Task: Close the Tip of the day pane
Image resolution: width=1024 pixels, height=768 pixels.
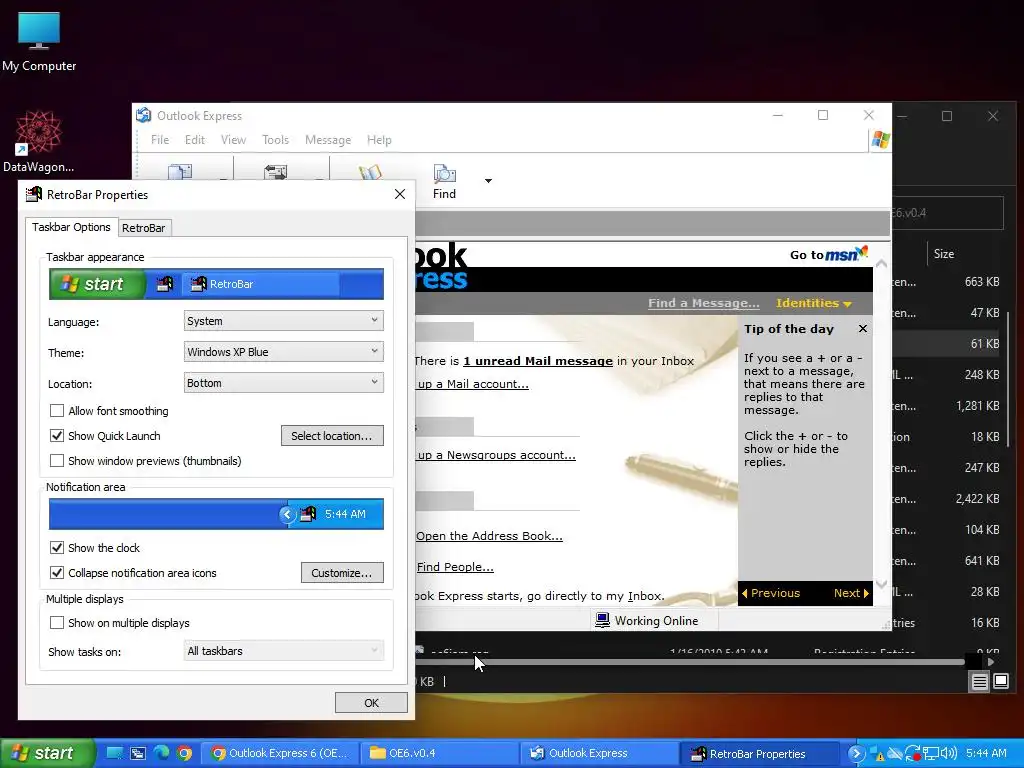Action: click(863, 328)
